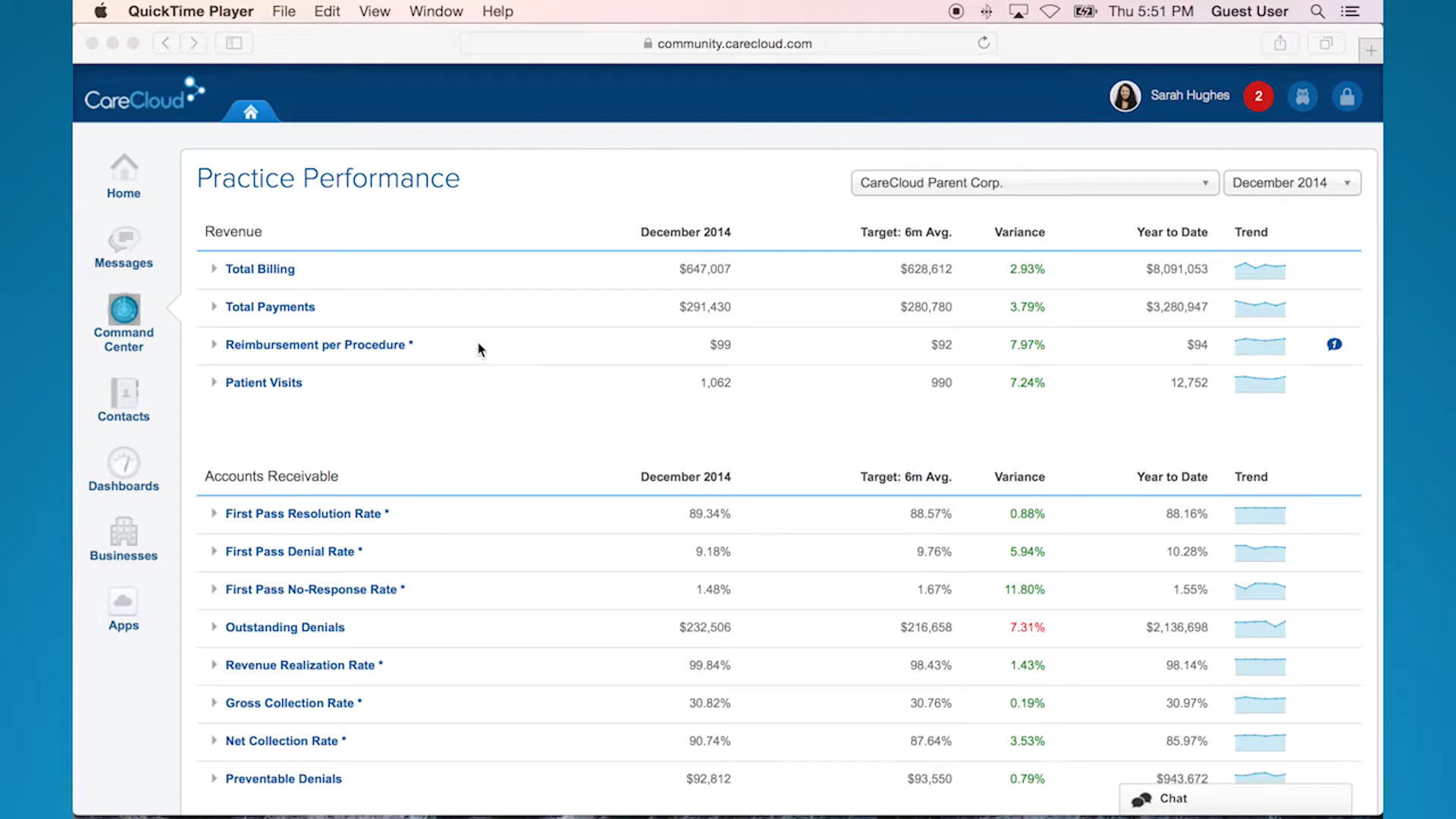Click the Safari new tab plus button

pyautogui.click(x=1370, y=51)
